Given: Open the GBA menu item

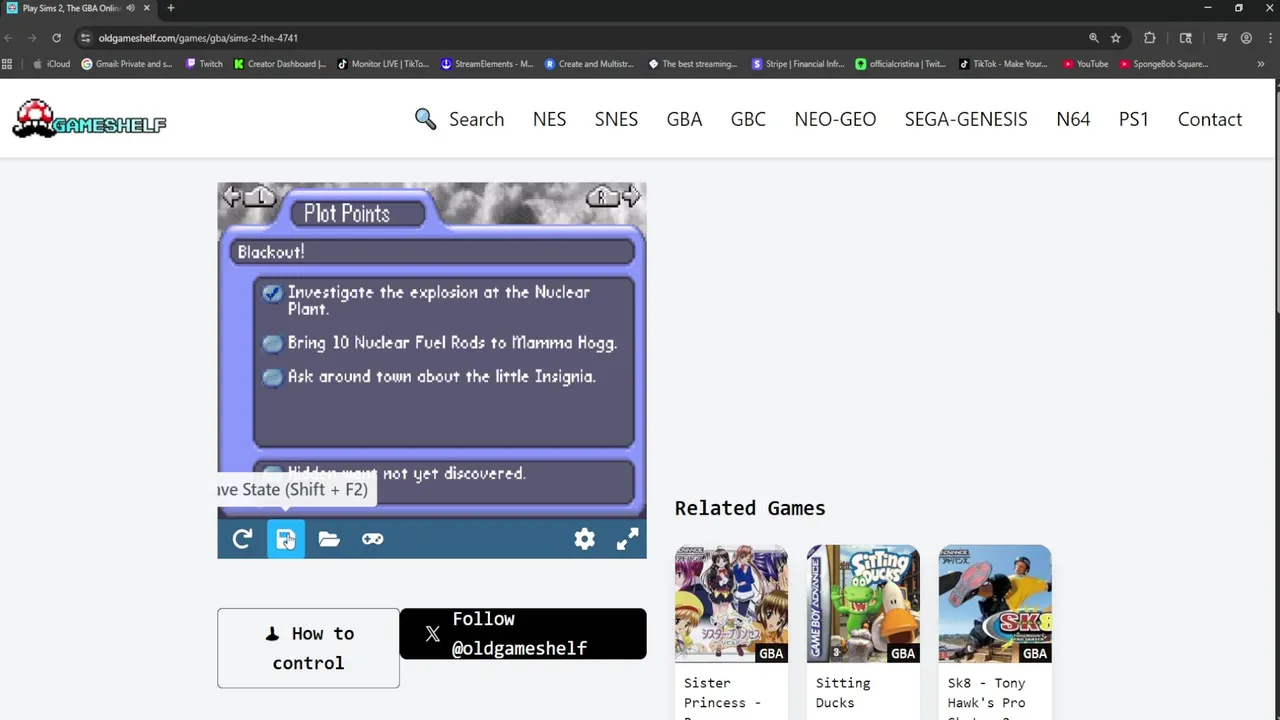Looking at the screenshot, I should click(684, 119).
